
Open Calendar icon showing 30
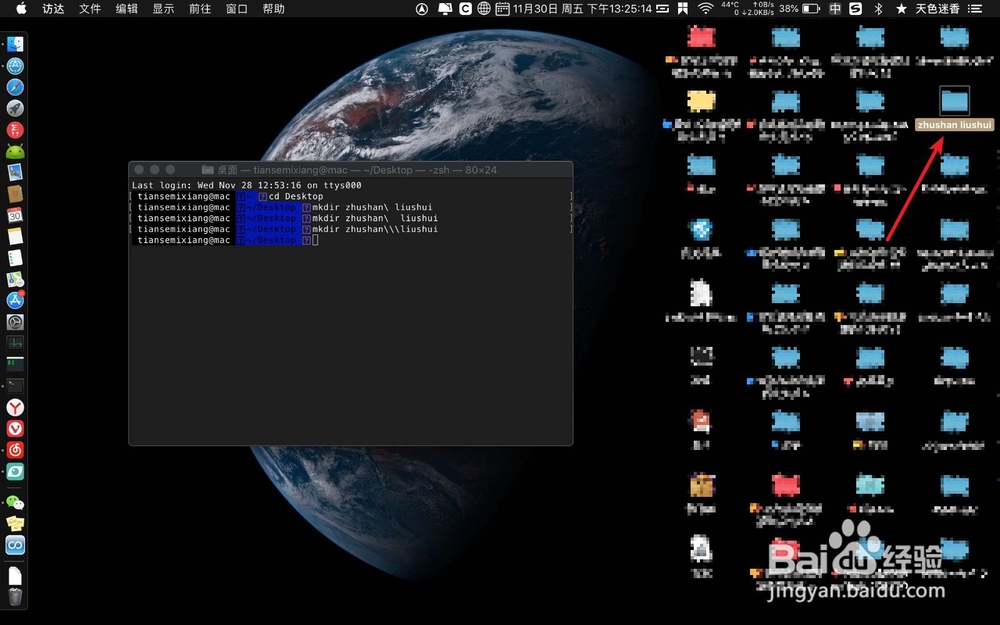(15, 215)
